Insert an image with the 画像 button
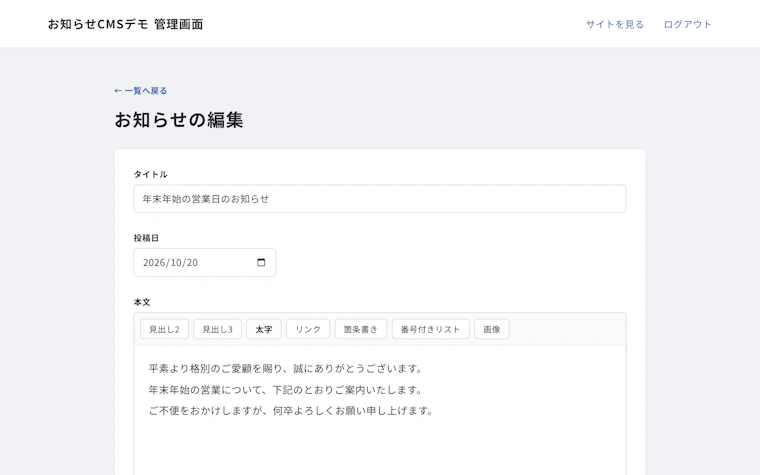Screen dimensions: 760x475 [x=491, y=329]
